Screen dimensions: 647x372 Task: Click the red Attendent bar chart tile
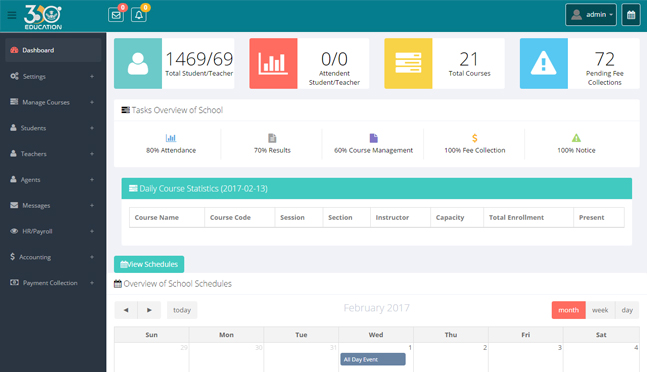273,64
